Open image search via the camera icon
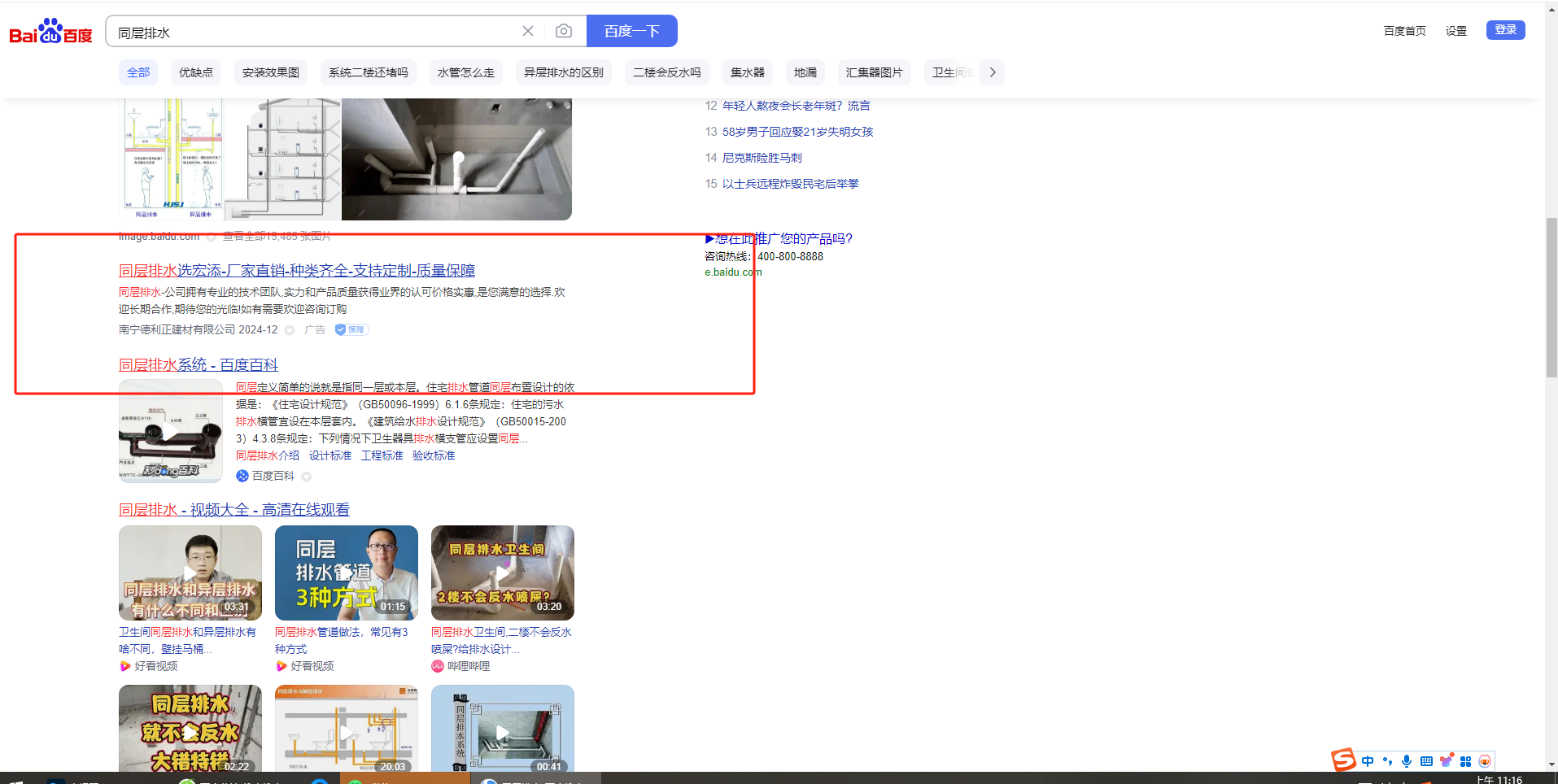 (564, 31)
